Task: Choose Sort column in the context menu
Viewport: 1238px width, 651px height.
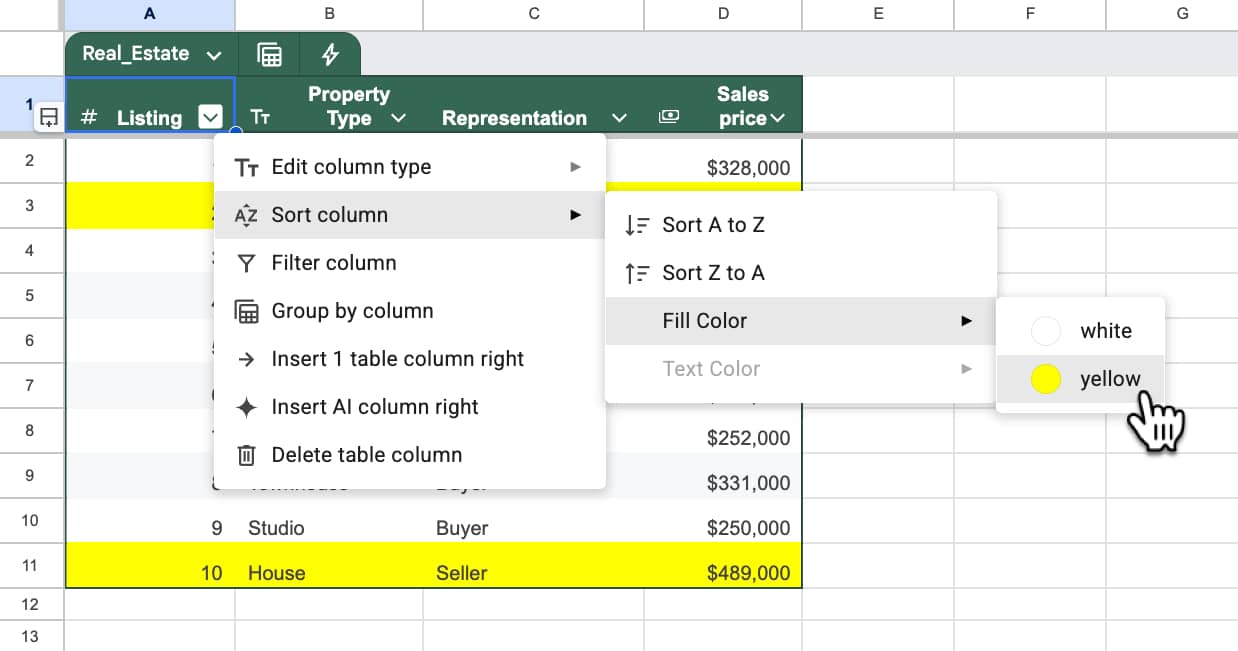Action: [x=410, y=215]
